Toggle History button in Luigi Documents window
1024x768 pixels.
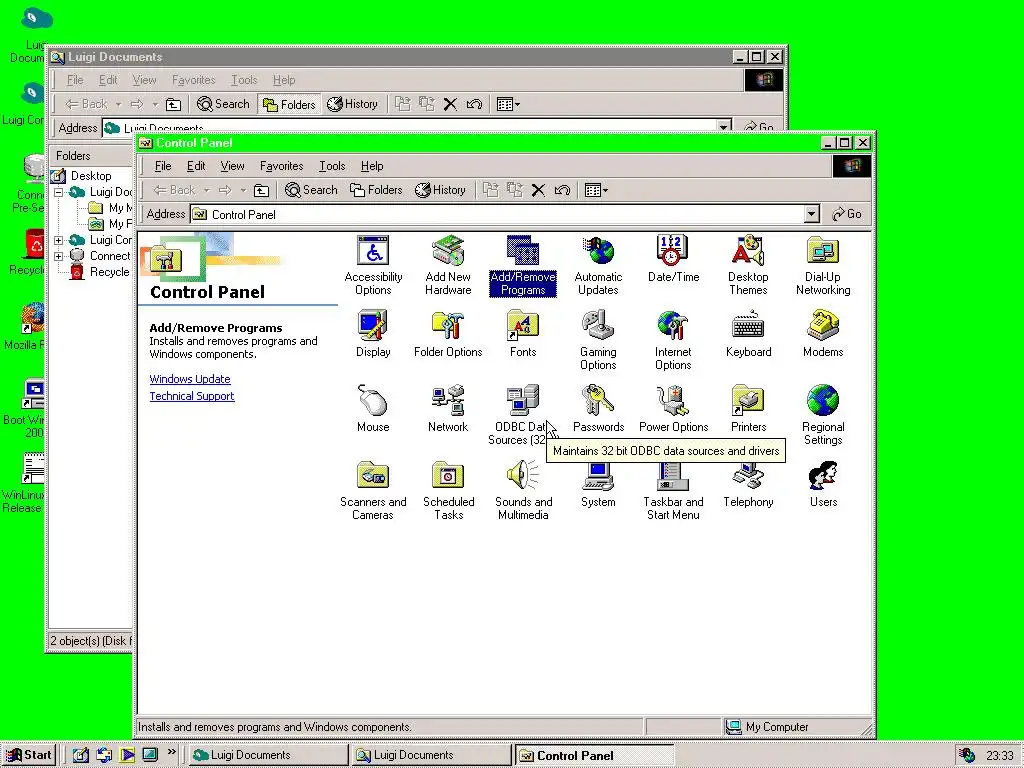[353, 104]
